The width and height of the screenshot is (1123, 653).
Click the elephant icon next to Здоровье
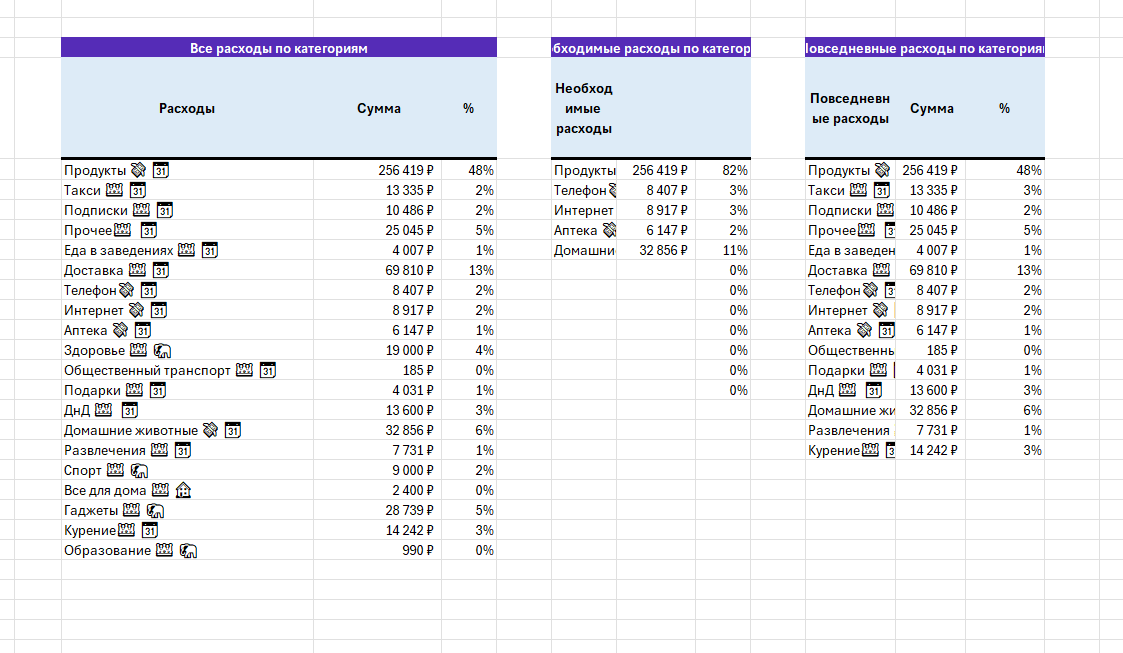coord(163,350)
